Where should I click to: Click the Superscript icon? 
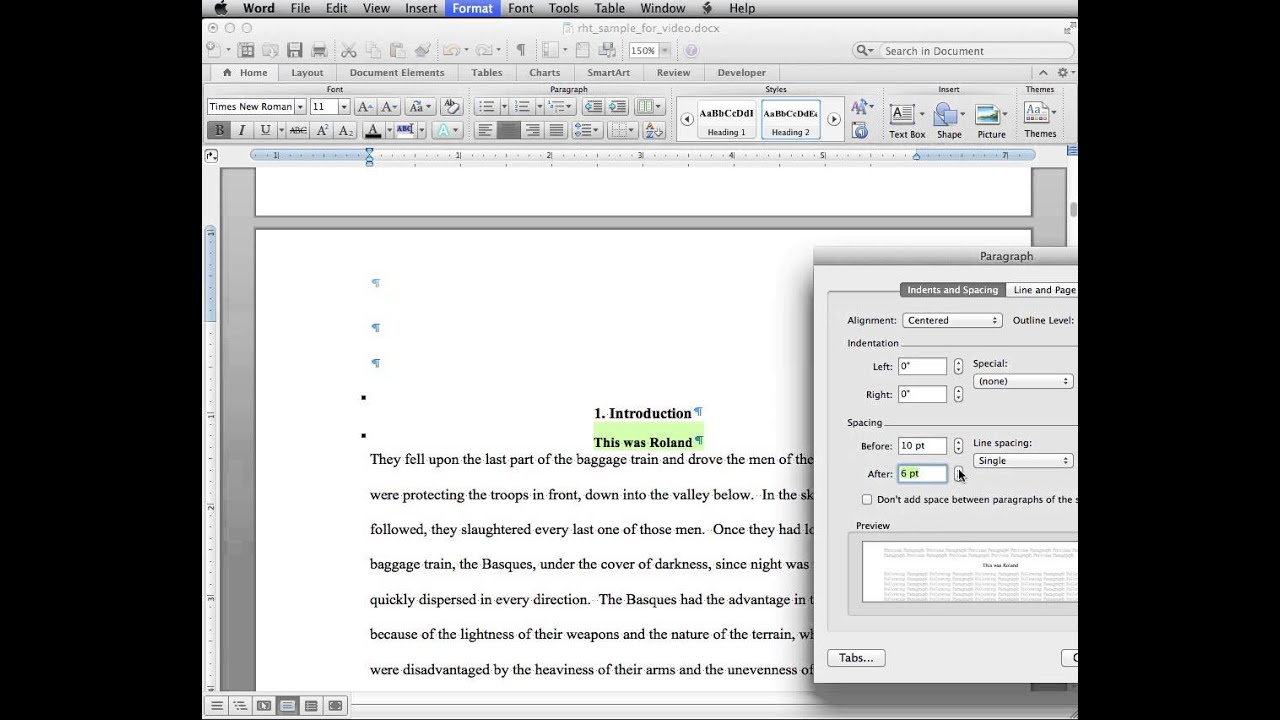click(322, 130)
